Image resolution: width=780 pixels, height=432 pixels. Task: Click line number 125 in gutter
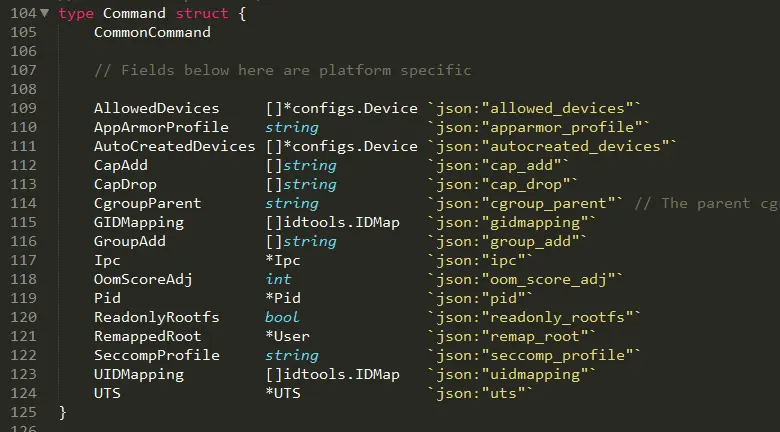pyautogui.click(x=22, y=412)
